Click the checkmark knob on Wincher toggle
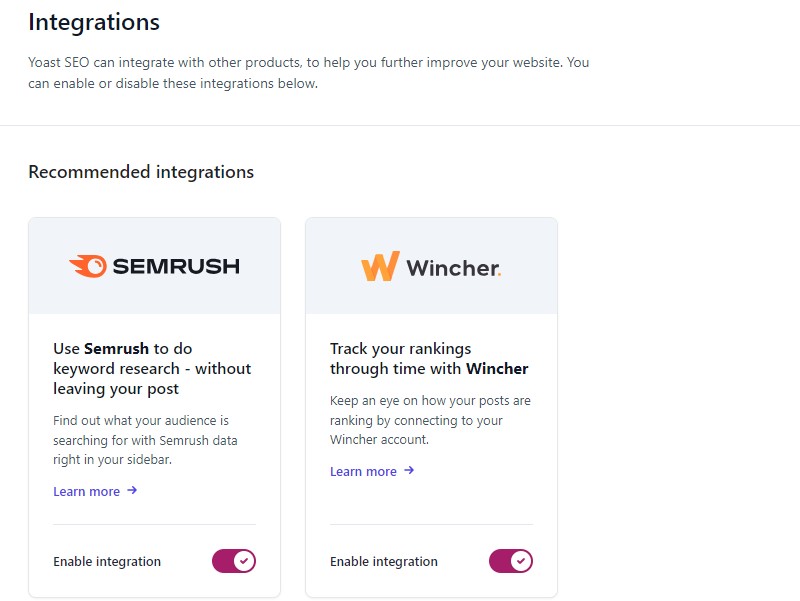Screen dimensions: 800x601 (x=521, y=561)
